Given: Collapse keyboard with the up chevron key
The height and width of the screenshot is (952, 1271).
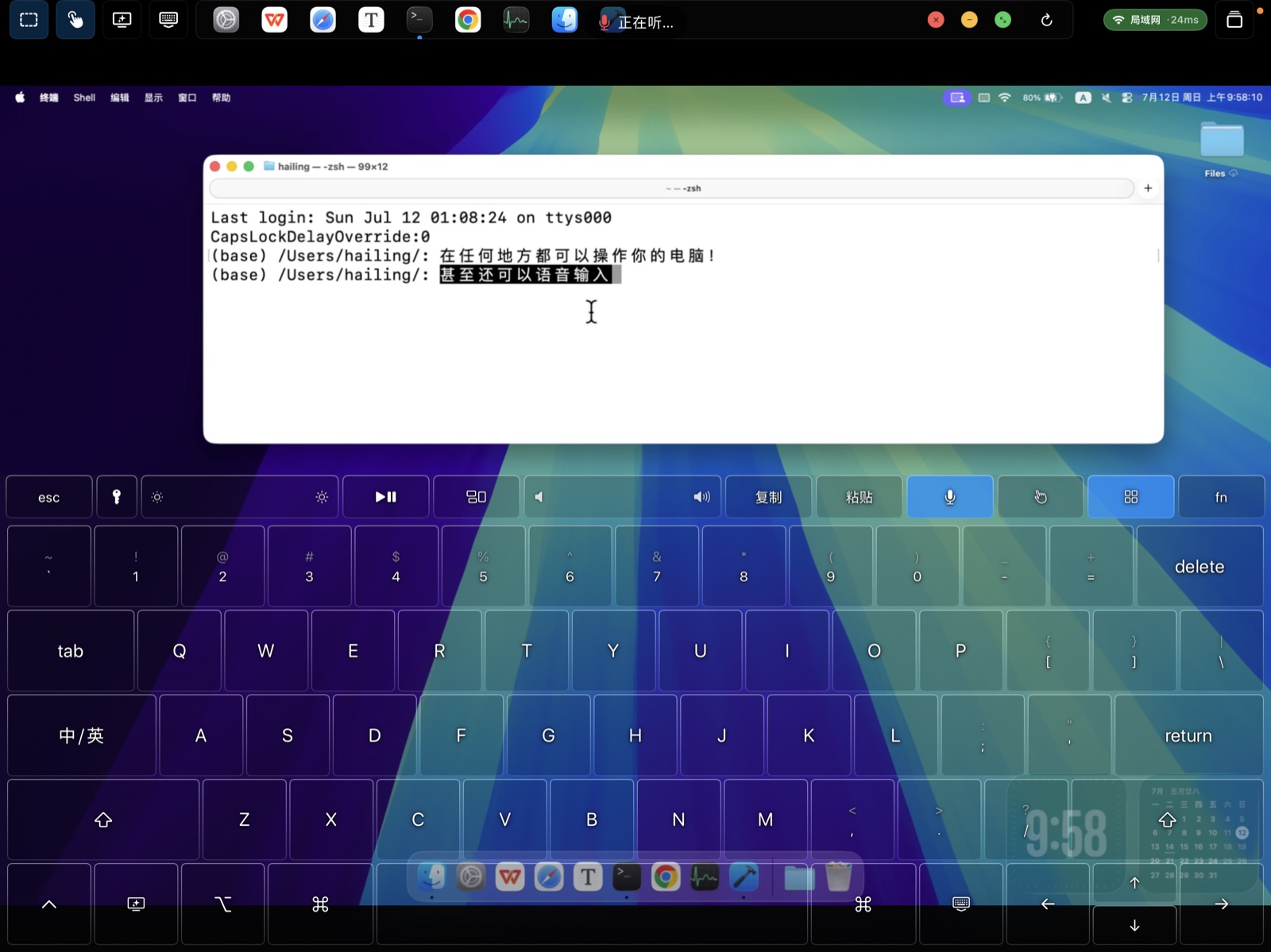Looking at the screenshot, I should 49,904.
